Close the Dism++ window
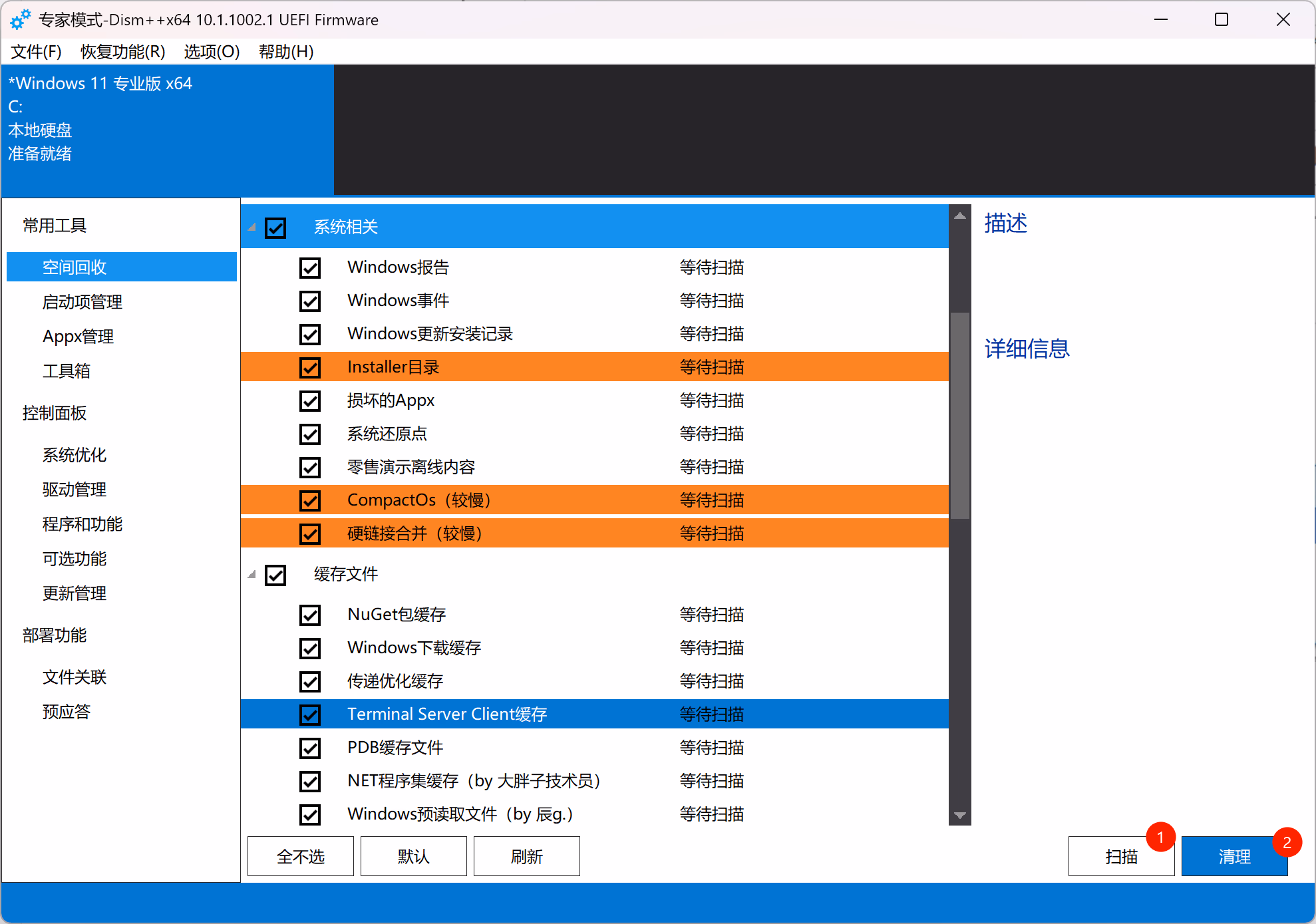The height and width of the screenshot is (924, 1316). (1283, 20)
